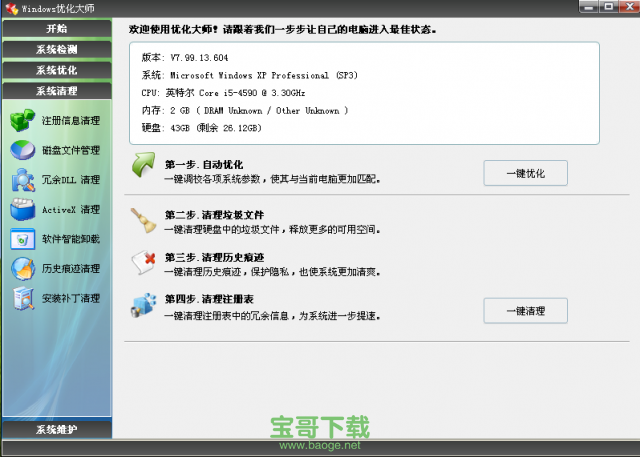Image resolution: width=640 pixels, height=457 pixels.
Task: Click the 软件智能卸载 recycle bin icon
Action: (x=23, y=239)
